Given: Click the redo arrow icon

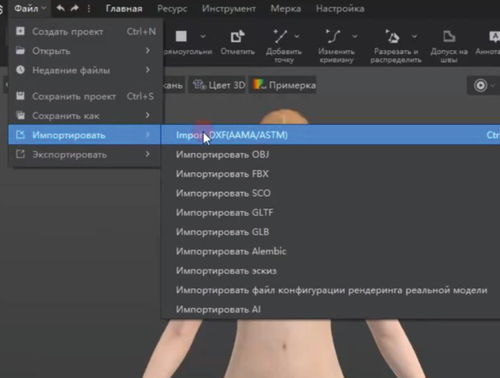Looking at the screenshot, I should [74, 8].
